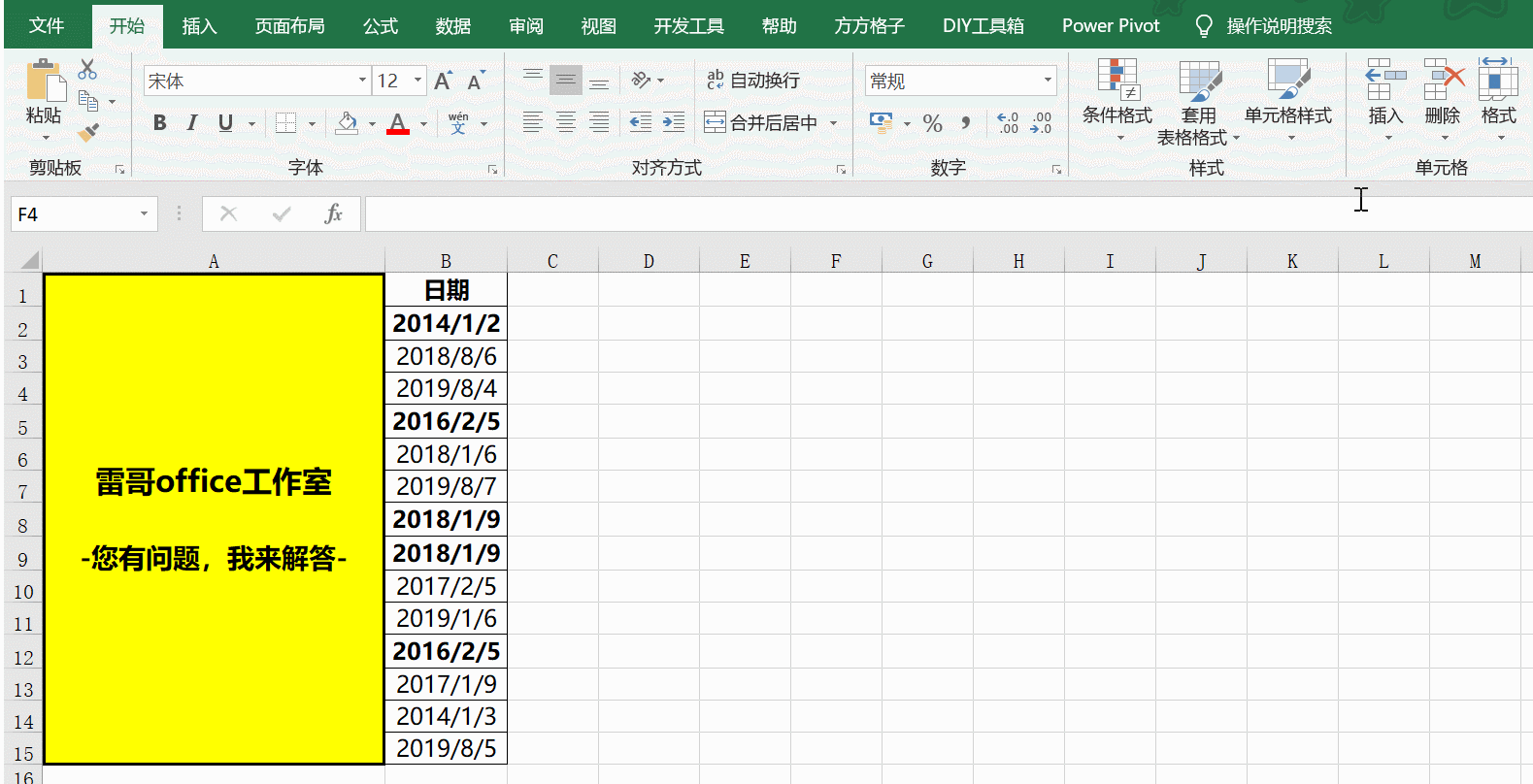
Task: Click the 插入 cells button
Action: click(1385, 99)
